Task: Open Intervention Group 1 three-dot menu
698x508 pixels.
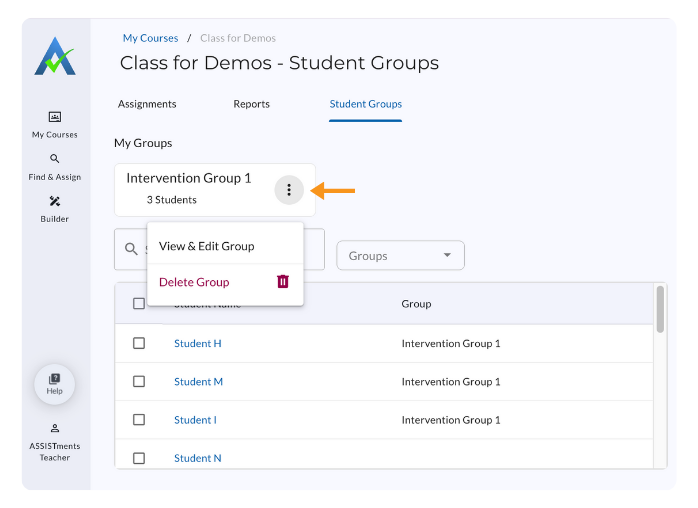Action: click(289, 189)
